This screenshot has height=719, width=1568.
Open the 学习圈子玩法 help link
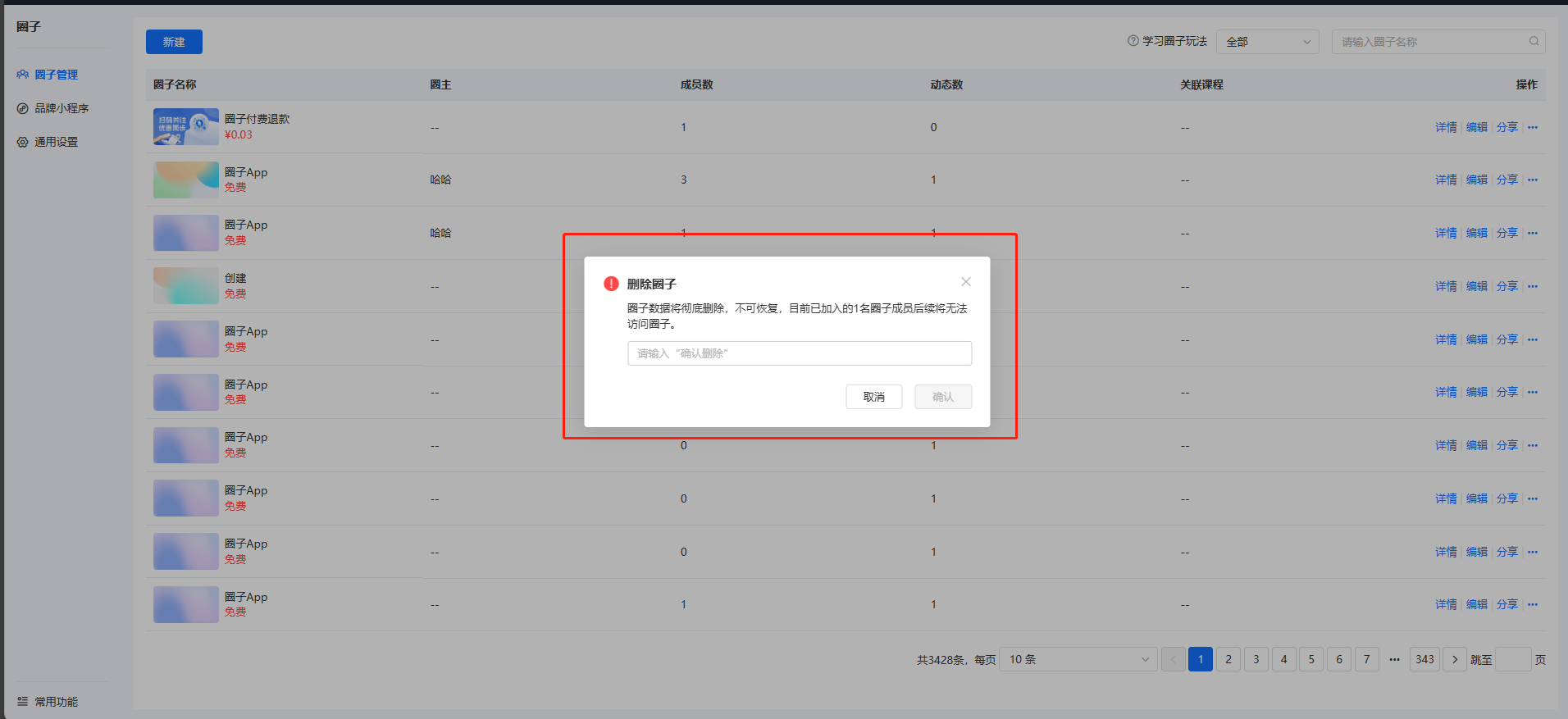pyautogui.click(x=1168, y=41)
